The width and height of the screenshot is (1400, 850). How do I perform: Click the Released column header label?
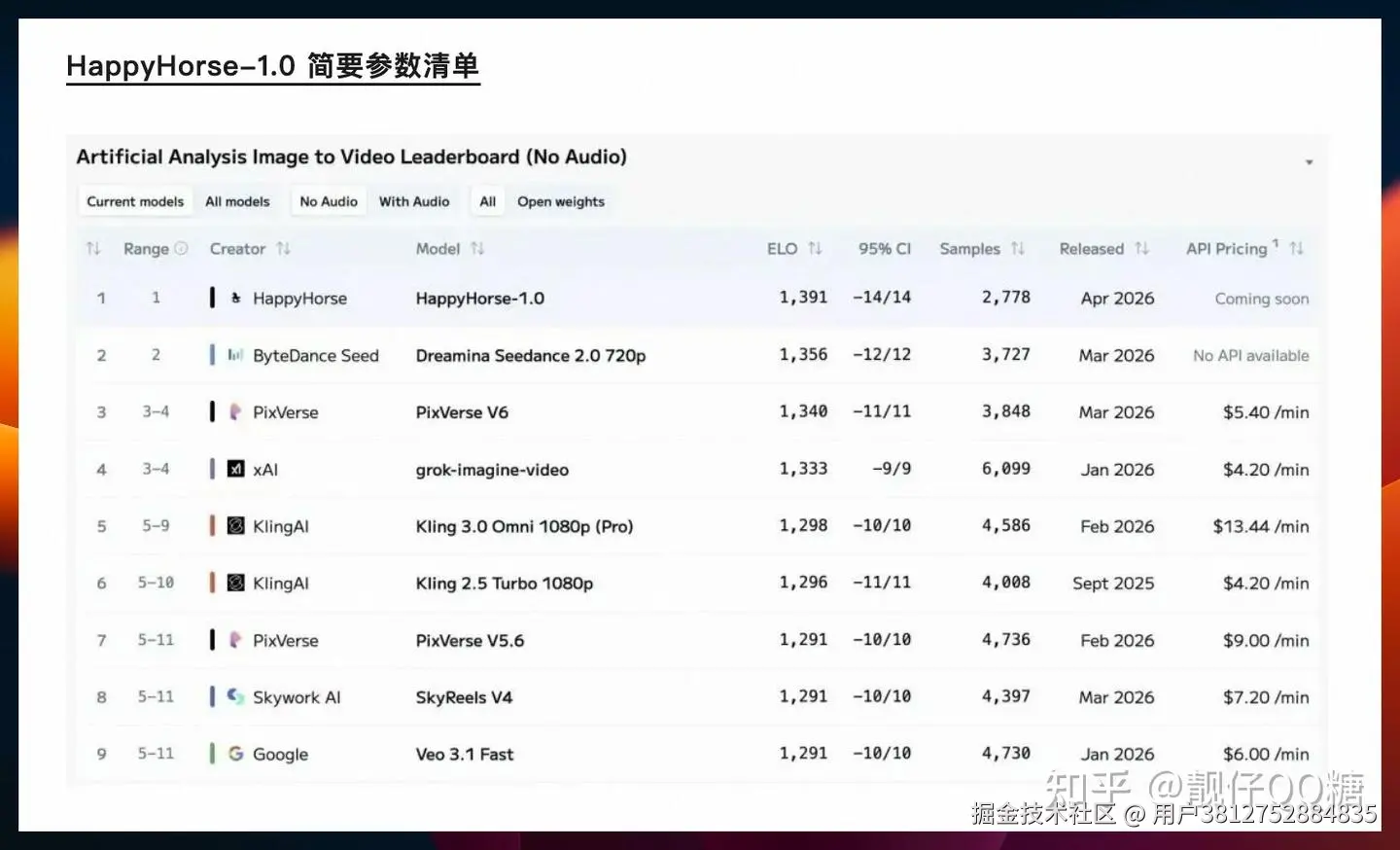(x=1092, y=249)
